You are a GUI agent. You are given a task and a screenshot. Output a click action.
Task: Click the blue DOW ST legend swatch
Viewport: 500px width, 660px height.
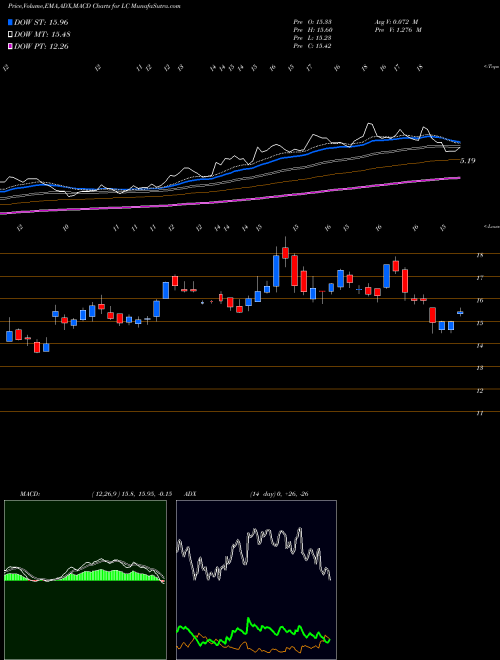tap(10, 22)
